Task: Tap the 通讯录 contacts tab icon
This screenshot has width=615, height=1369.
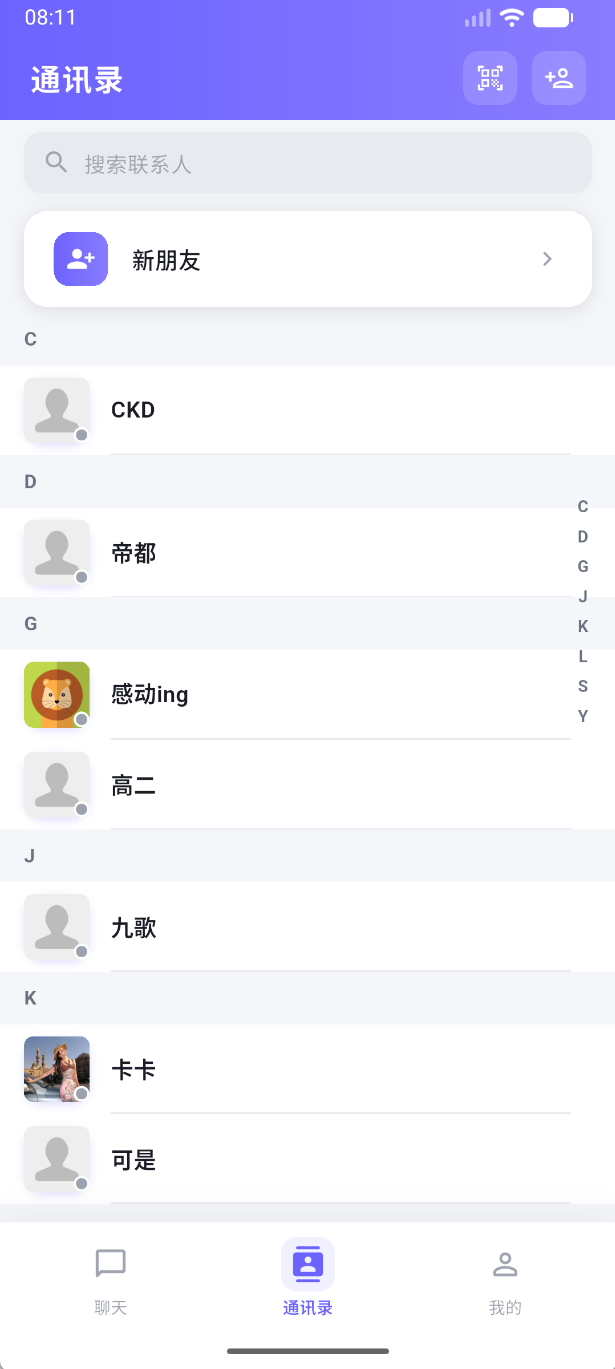Action: point(307,1263)
